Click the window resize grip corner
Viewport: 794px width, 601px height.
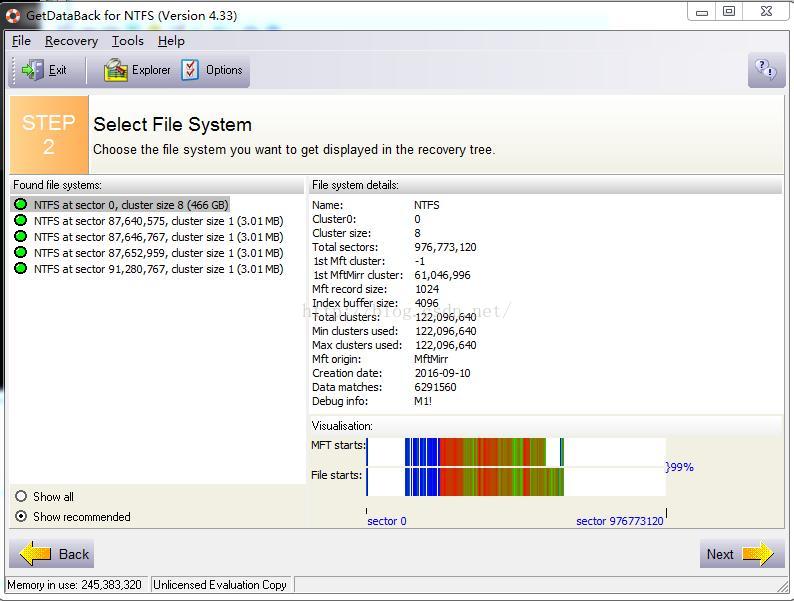(x=783, y=586)
